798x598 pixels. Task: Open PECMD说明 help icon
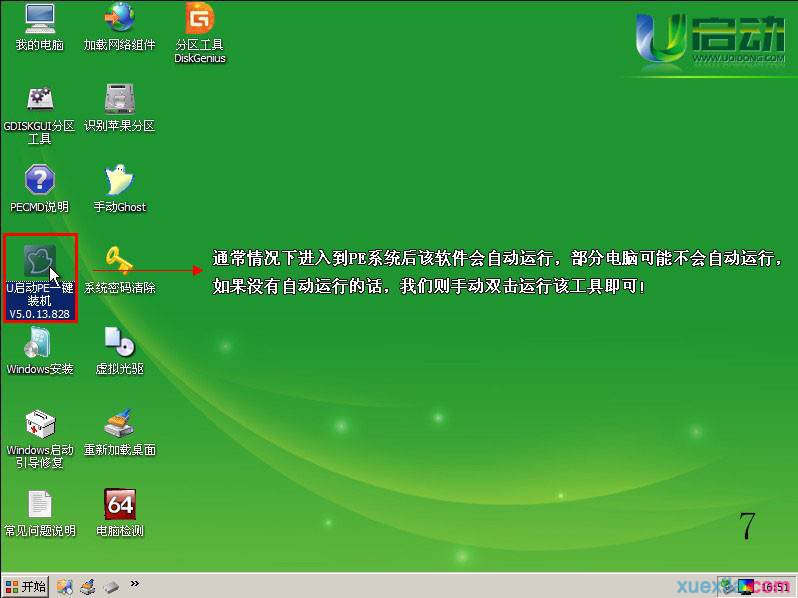(39, 180)
